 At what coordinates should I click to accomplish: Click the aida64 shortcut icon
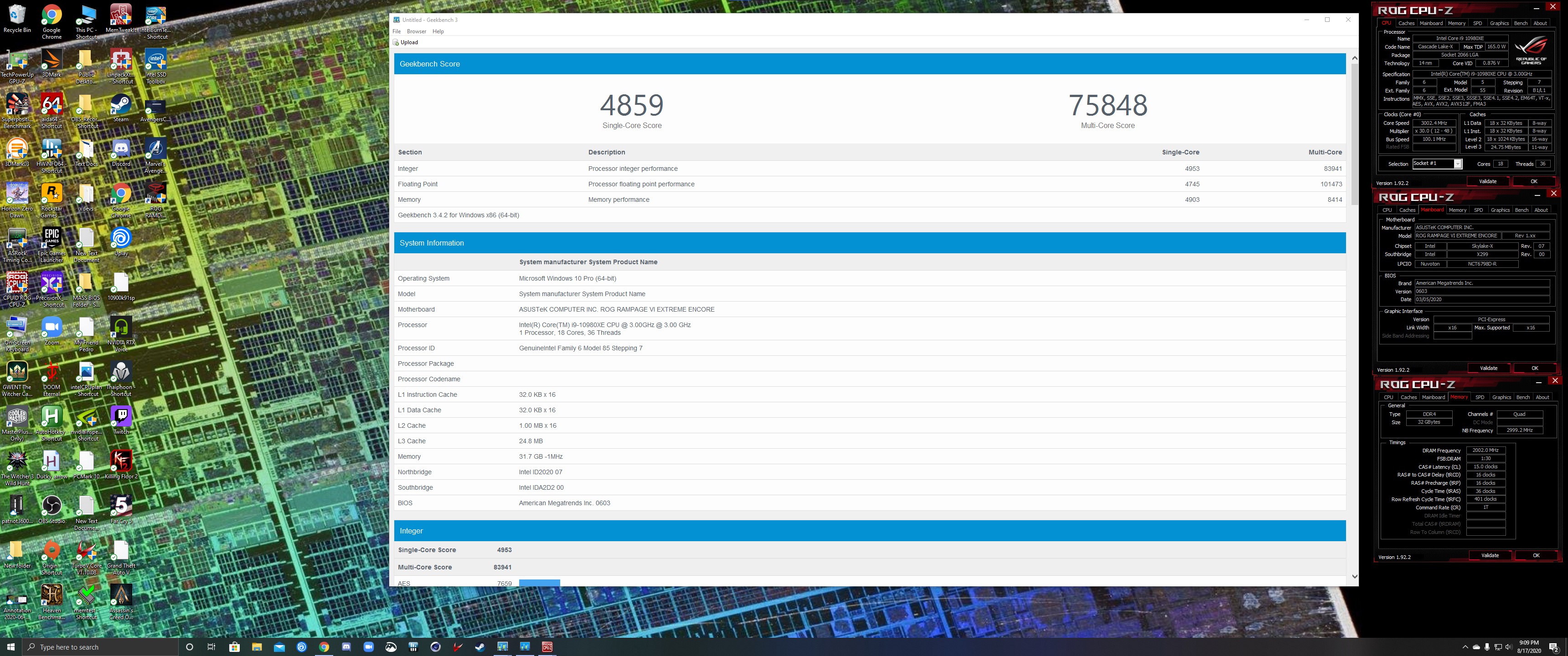click(52, 111)
